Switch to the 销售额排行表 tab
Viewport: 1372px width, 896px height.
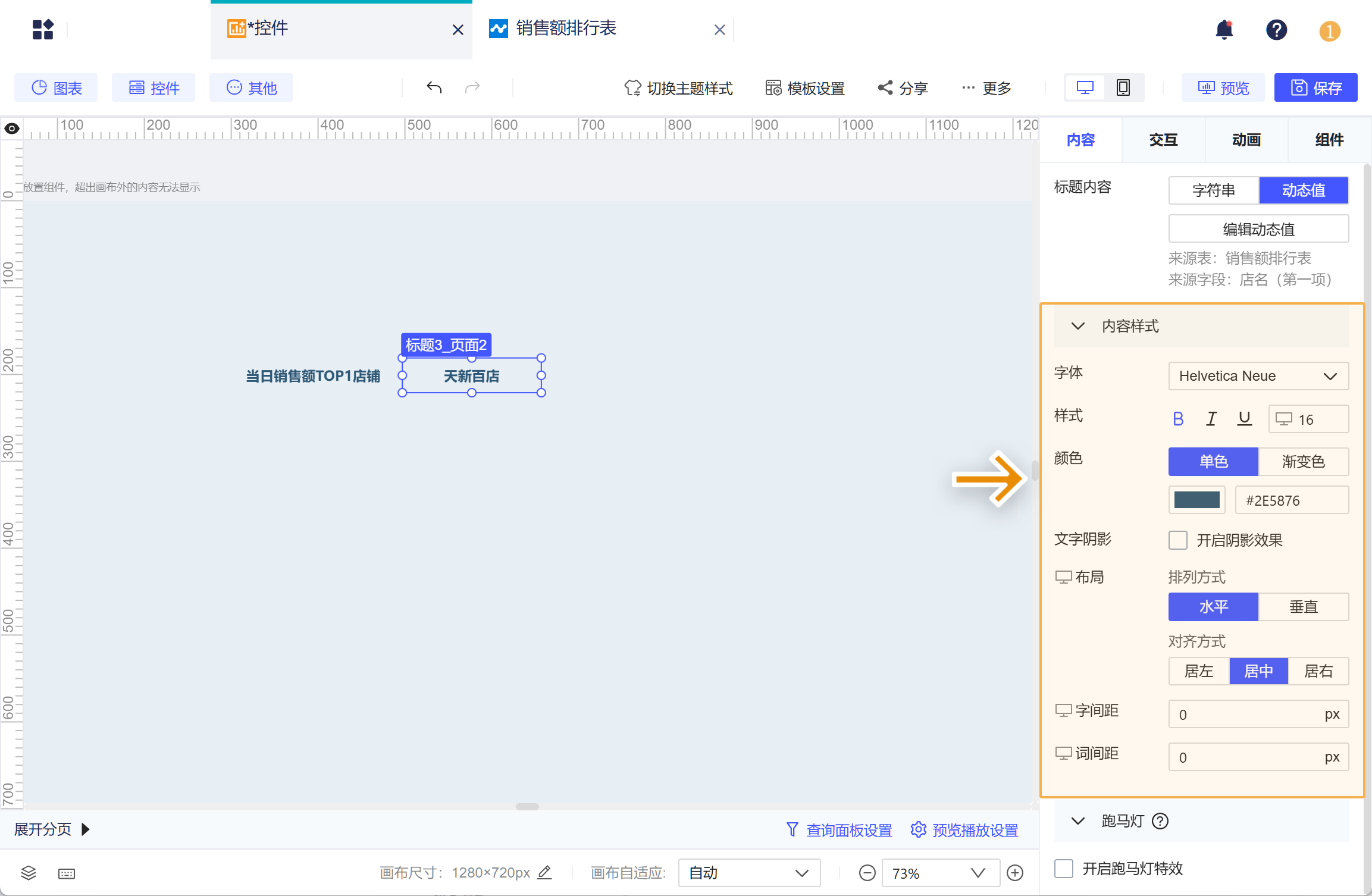click(565, 29)
